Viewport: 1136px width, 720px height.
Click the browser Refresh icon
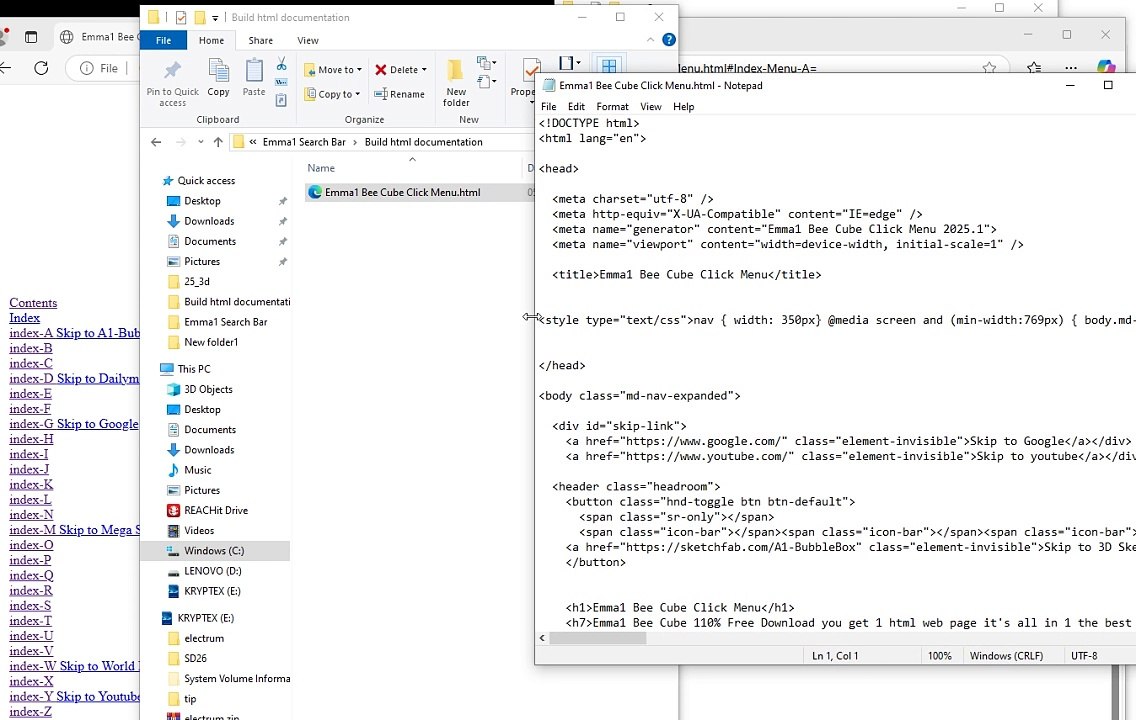coord(41,68)
